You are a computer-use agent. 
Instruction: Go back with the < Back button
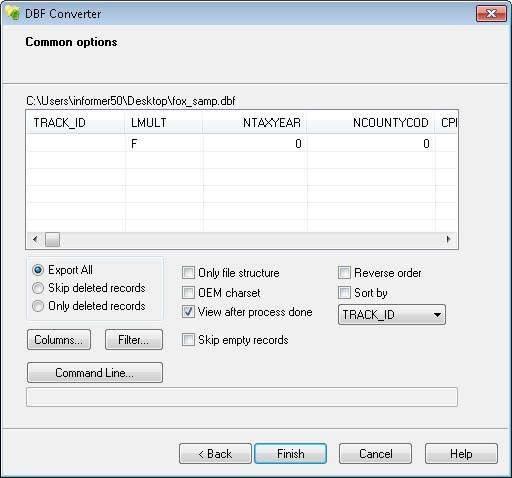[x=215, y=454]
